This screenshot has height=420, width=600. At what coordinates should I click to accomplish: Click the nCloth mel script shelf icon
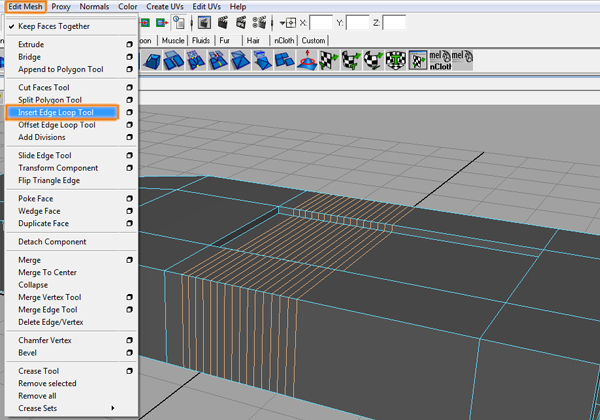tap(440, 60)
